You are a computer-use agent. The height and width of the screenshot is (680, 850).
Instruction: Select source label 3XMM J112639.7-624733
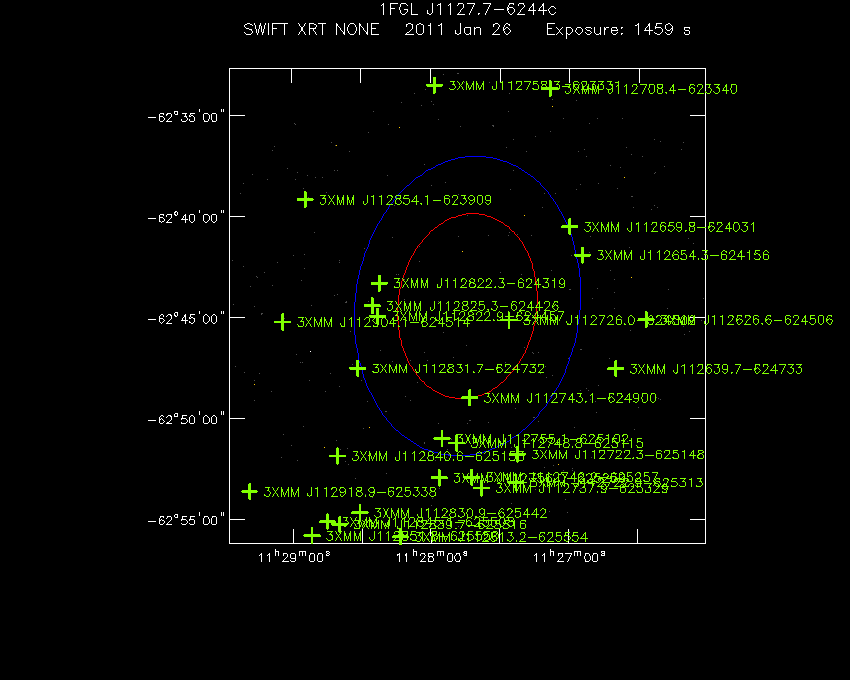tap(716, 369)
